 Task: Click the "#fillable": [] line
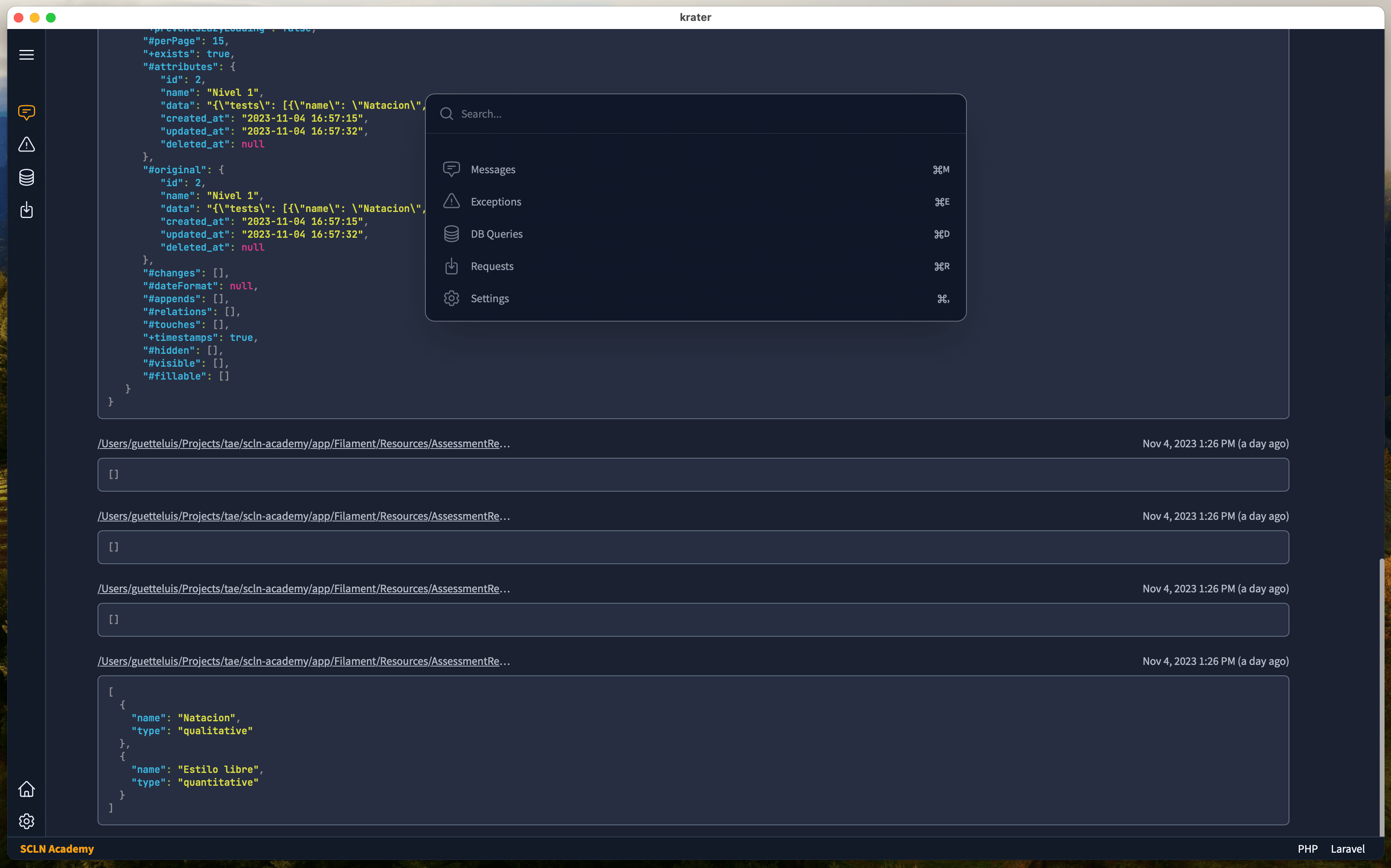(185, 376)
